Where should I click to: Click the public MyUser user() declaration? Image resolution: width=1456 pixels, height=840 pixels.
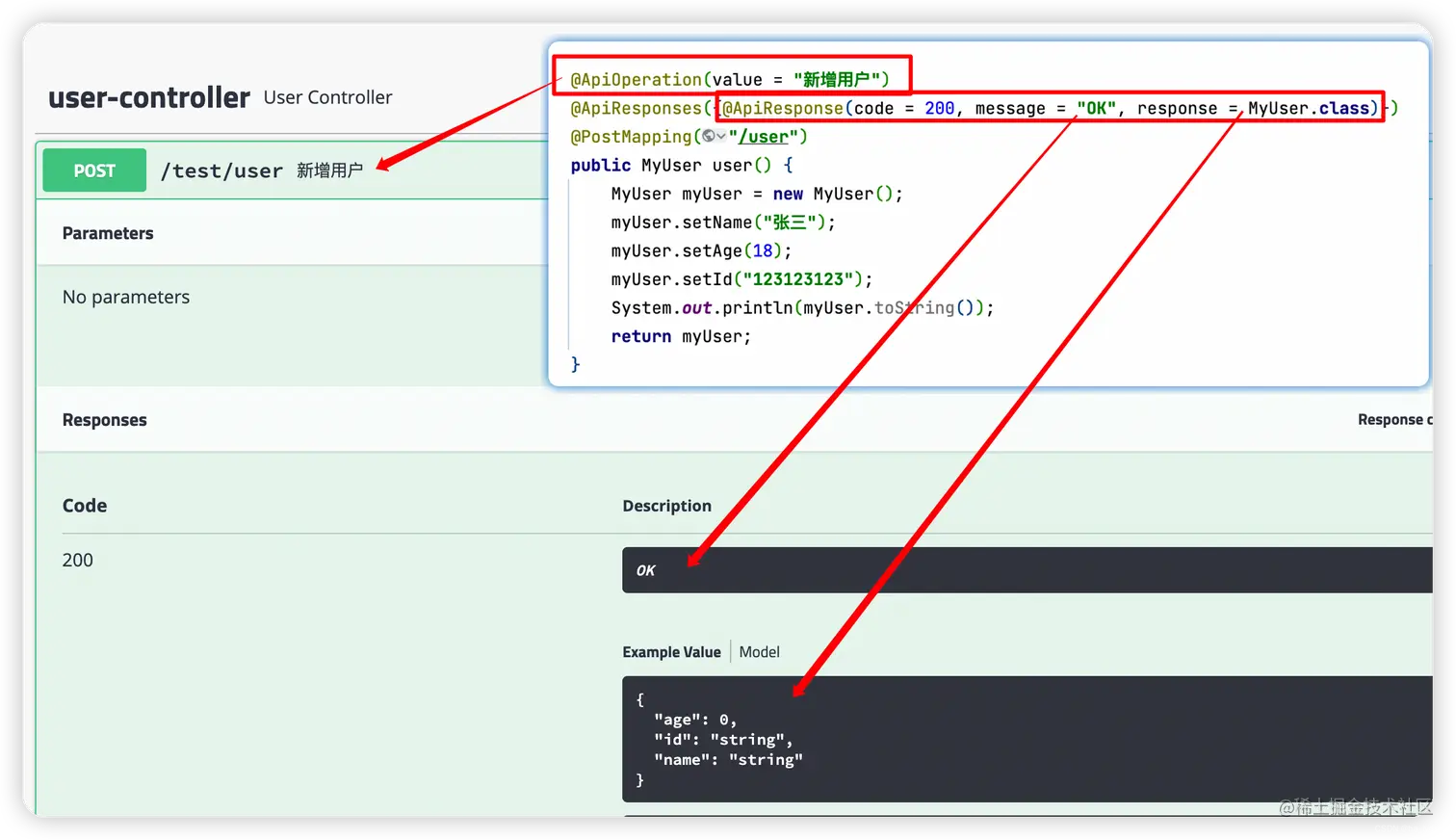coord(682,165)
